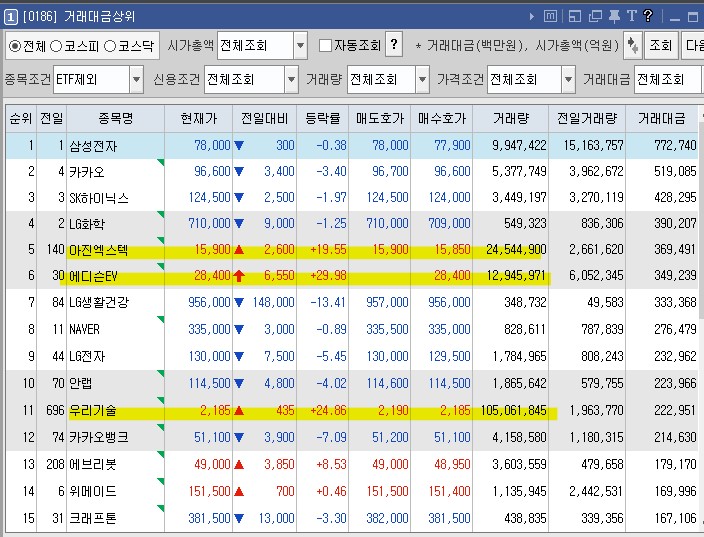This screenshot has height=537, width=704.
Task: Click the window layout icon in the title bar
Action: [x=575, y=17]
